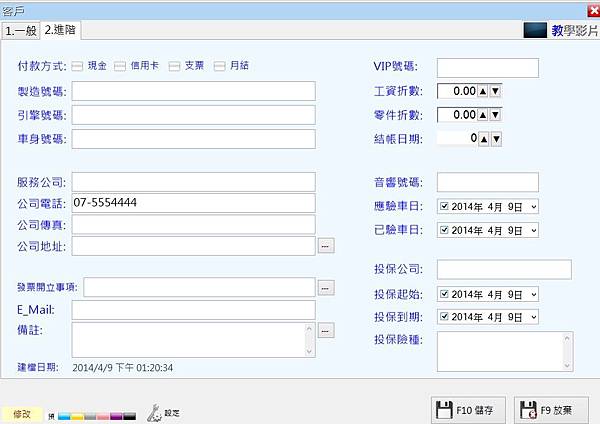The image size is (600, 424).
Task: Click the F9 放棄 discard disk icon
Action: point(528,411)
